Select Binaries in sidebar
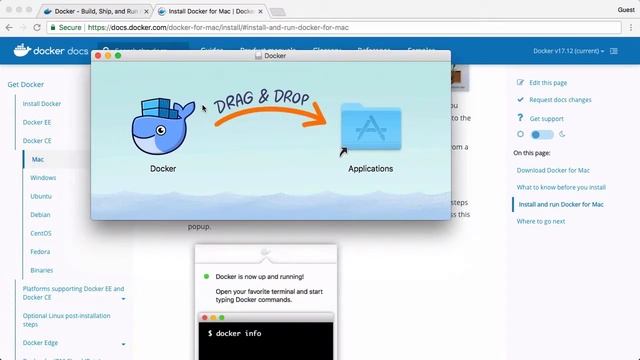The image size is (640, 360). pos(42,270)
